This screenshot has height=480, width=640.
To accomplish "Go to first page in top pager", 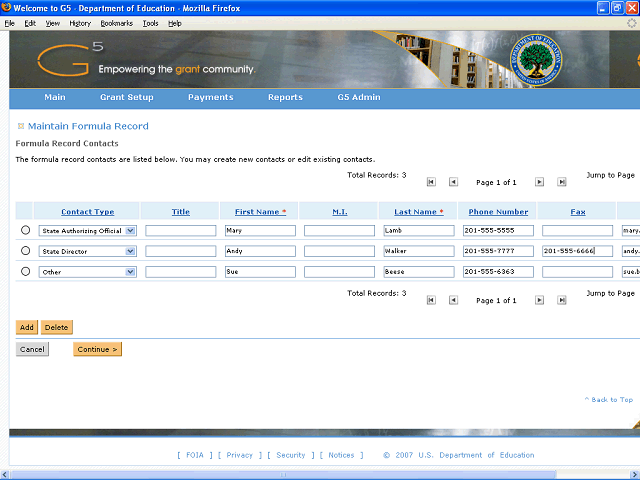I will pyautogui.click(x=431, y=182).
